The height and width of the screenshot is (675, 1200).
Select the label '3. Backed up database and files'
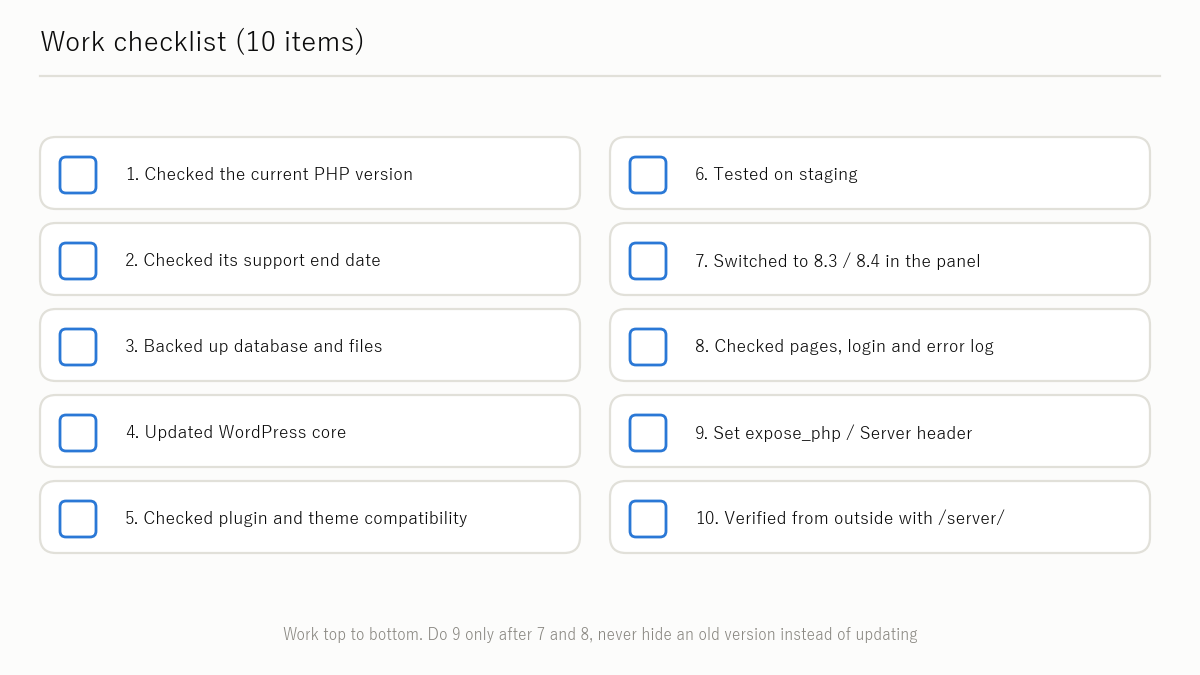(254, 346)
